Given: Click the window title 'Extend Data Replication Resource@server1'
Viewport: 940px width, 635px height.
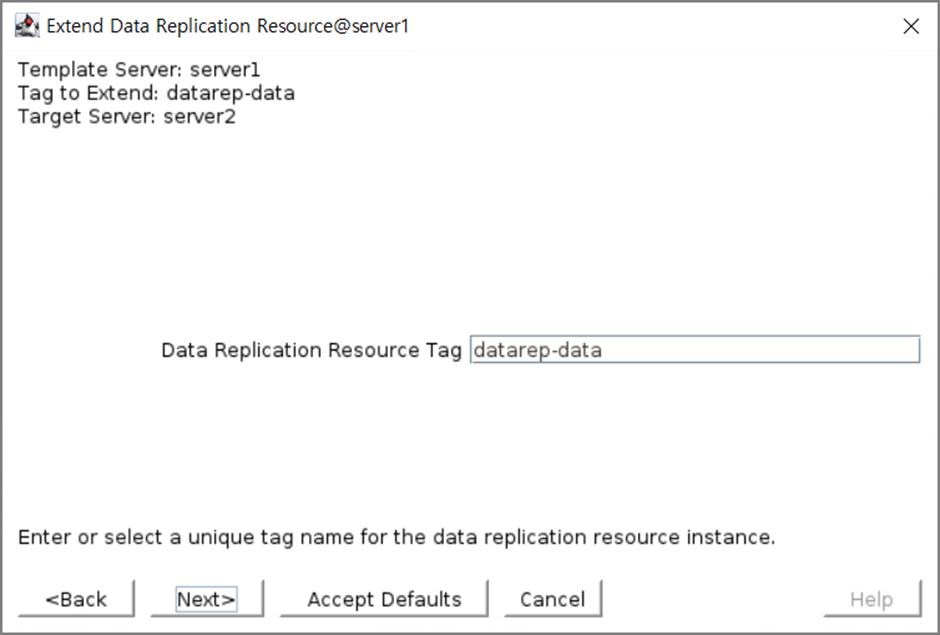Looking at the screenshot, I should coord(227,26).
